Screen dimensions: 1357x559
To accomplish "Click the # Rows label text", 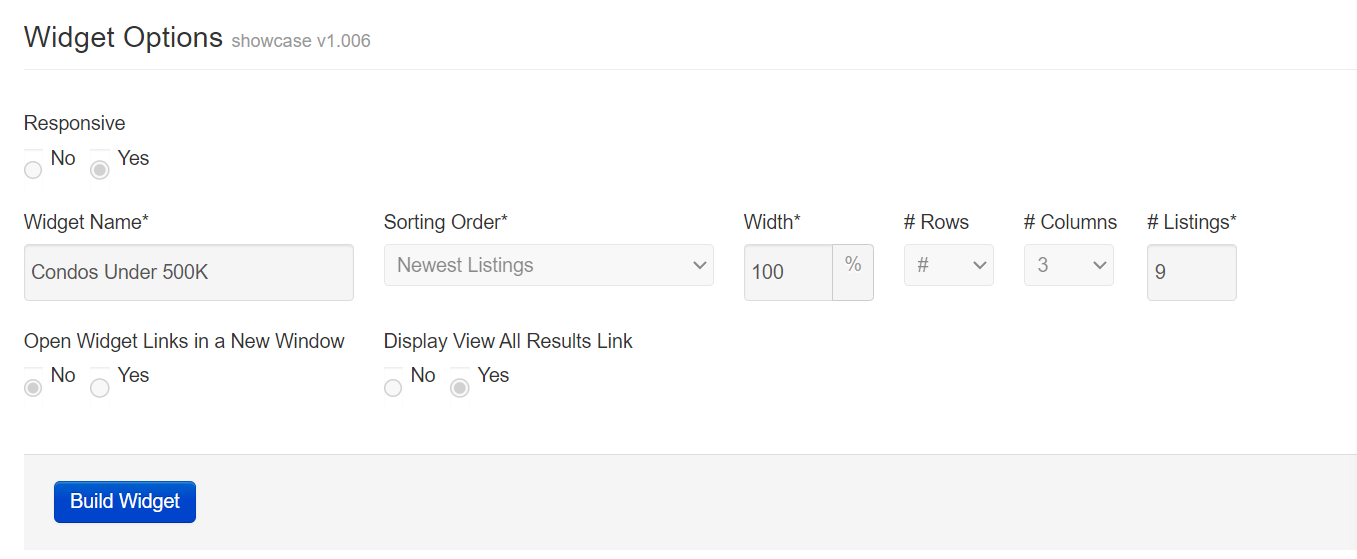I will [x=936, y=222].
